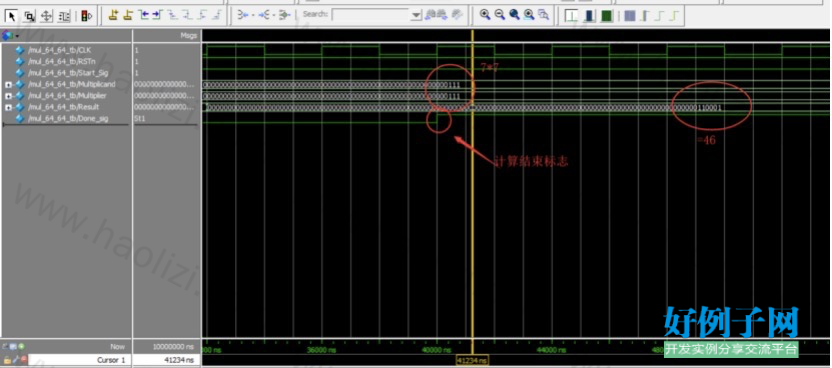Viewport: 832px width, 368px height.
Task: Click the gray-blue square format icon
Action: (x=630, y=16)
